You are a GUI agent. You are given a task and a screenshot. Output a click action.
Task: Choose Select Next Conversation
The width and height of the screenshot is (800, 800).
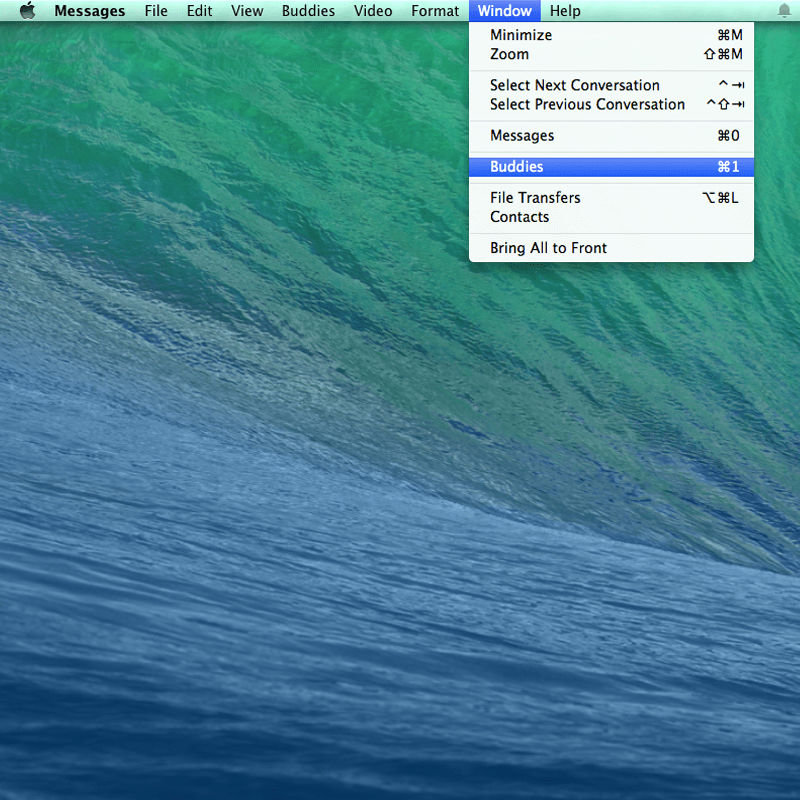611,85
